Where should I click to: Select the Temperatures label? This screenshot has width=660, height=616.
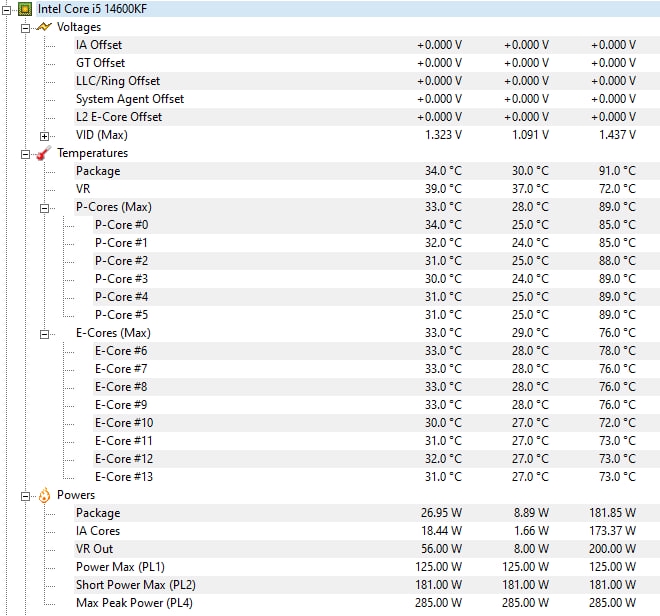click(93, 153)
